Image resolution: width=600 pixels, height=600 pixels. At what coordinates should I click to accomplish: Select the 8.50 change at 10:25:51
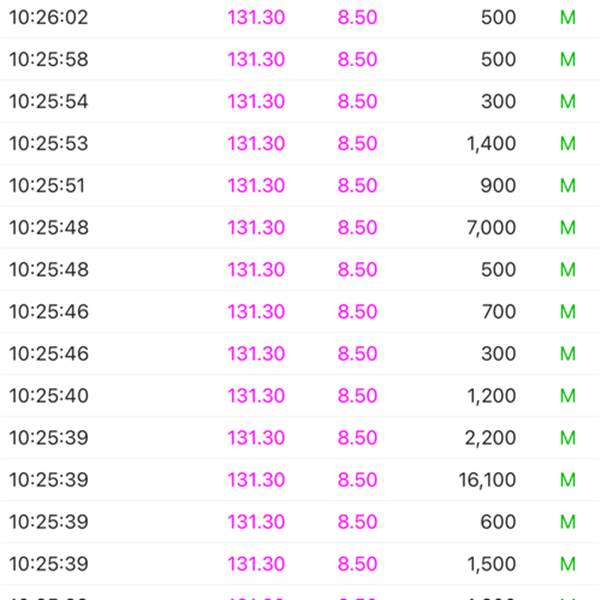coord(357,186)
